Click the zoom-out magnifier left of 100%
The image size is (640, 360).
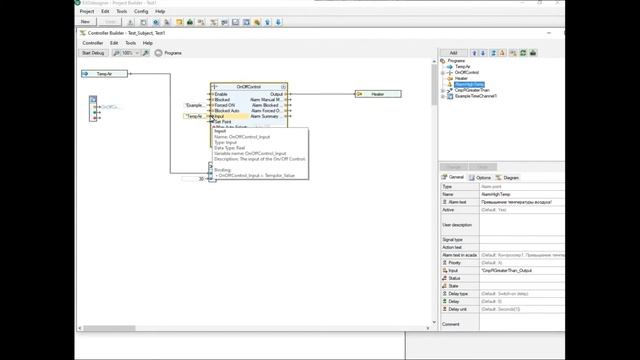(117, 53)
